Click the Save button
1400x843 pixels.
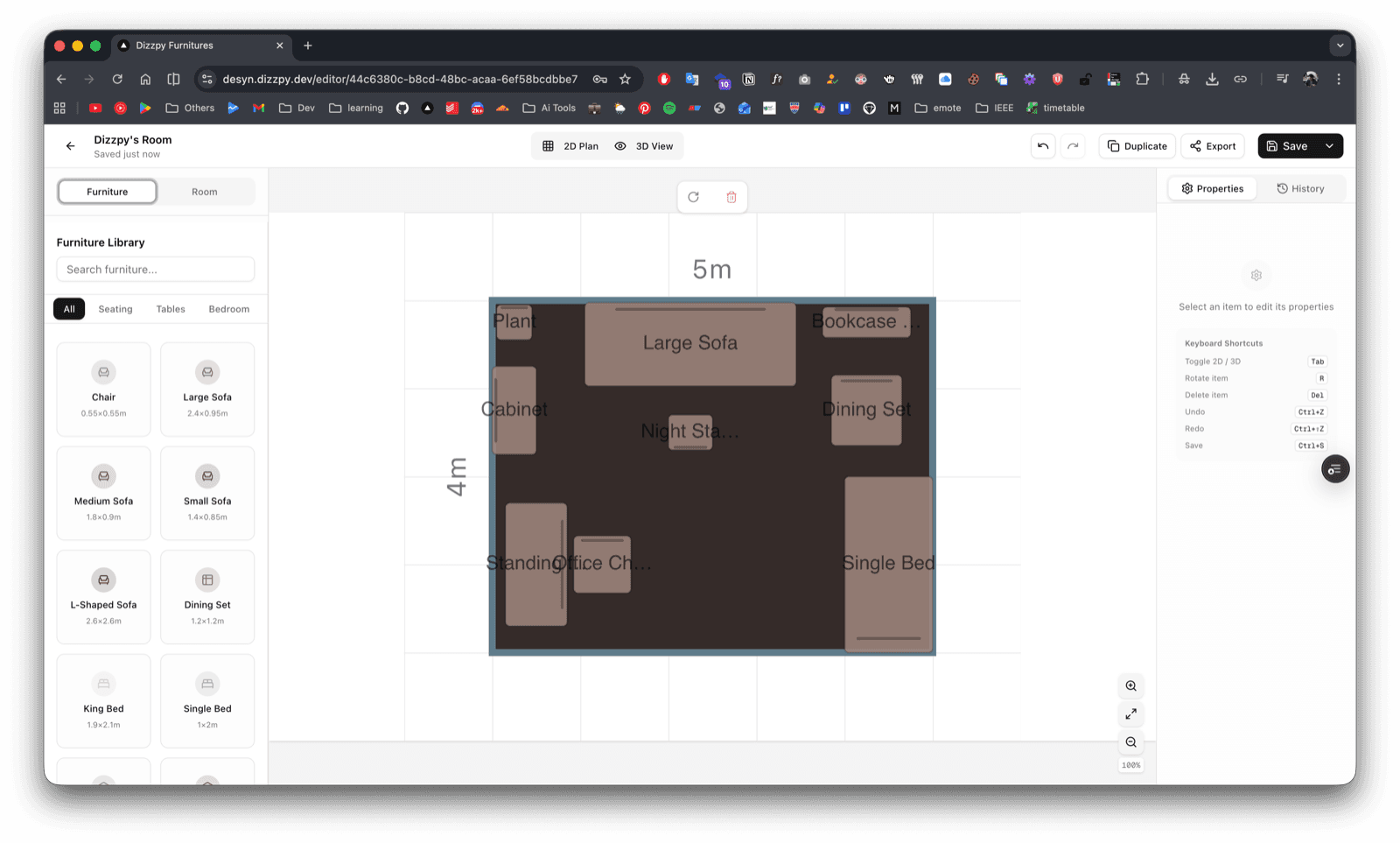(x=1287, y=146)
